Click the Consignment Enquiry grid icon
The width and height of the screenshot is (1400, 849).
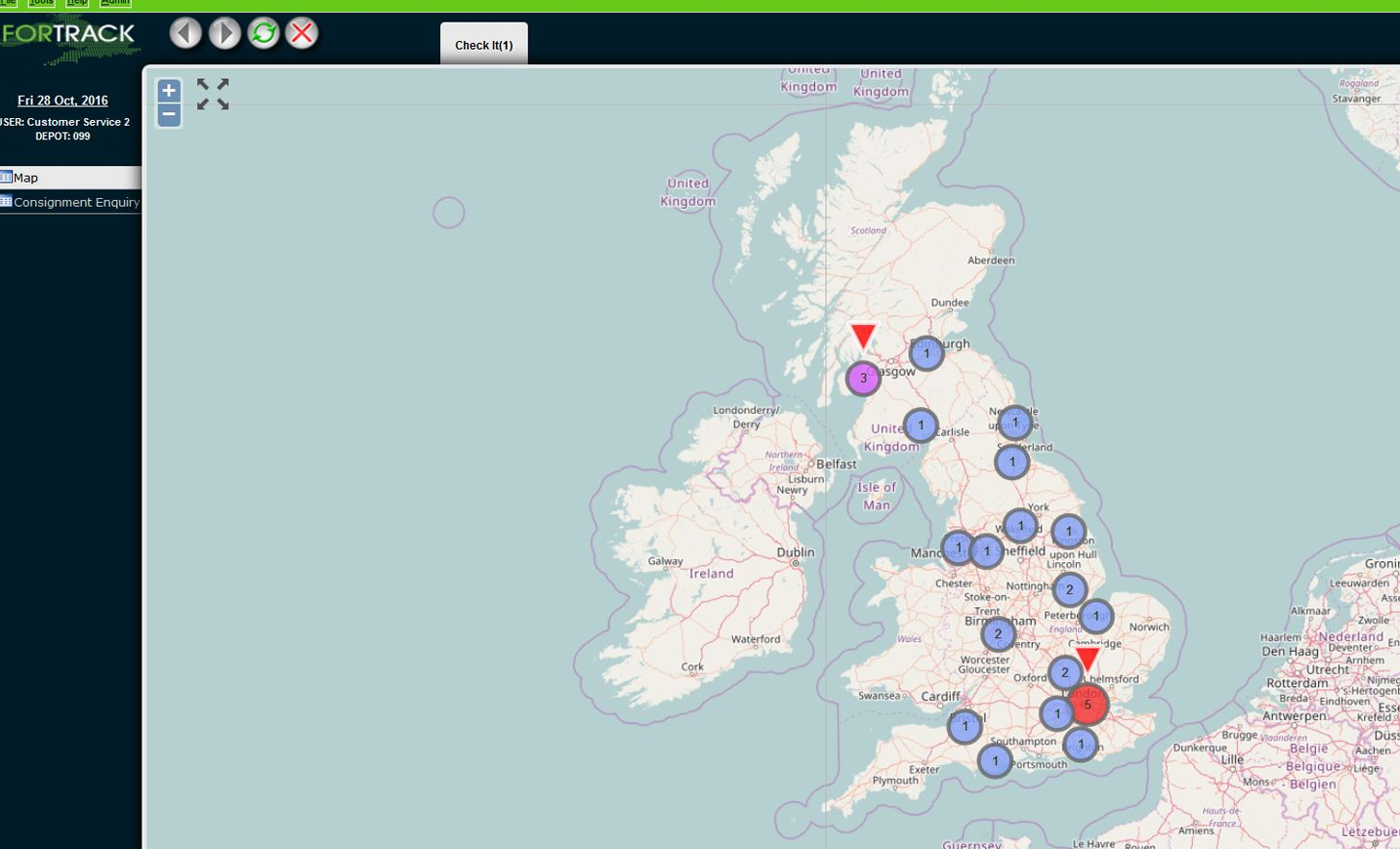click(x=5, y=201)
